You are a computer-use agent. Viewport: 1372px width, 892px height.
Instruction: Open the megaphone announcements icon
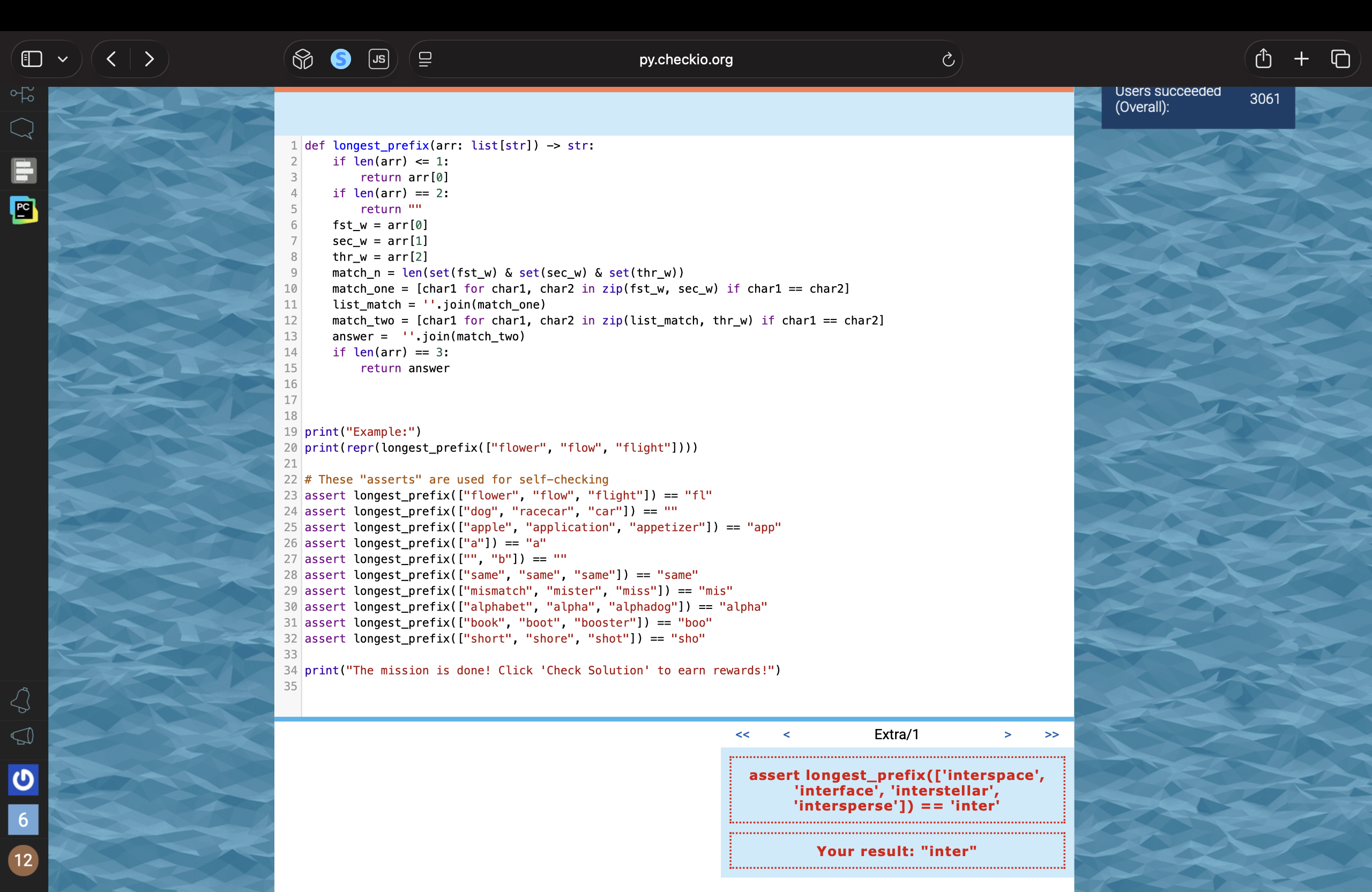click(x=23, y=737)
